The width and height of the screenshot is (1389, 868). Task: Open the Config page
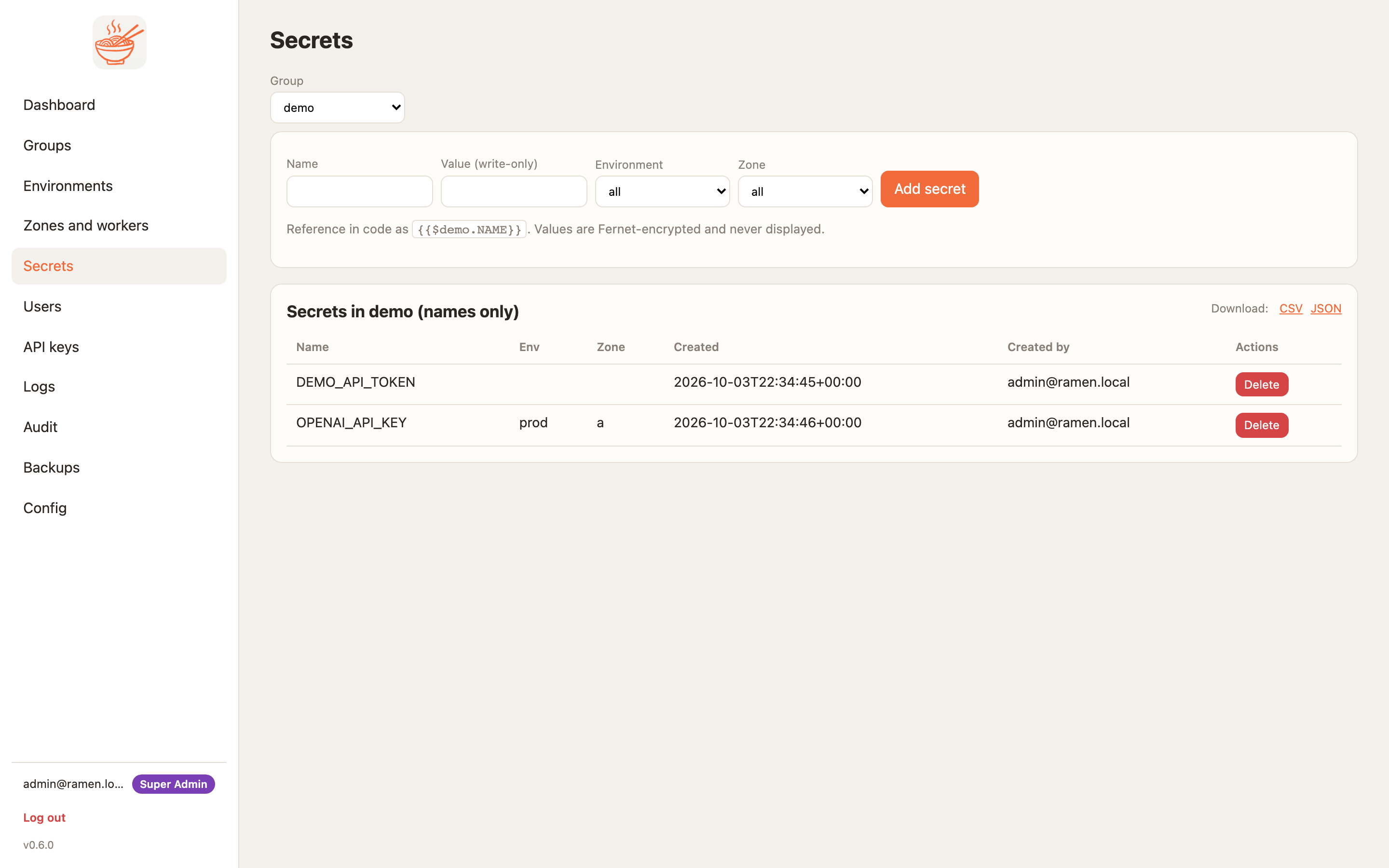[119, 508]
